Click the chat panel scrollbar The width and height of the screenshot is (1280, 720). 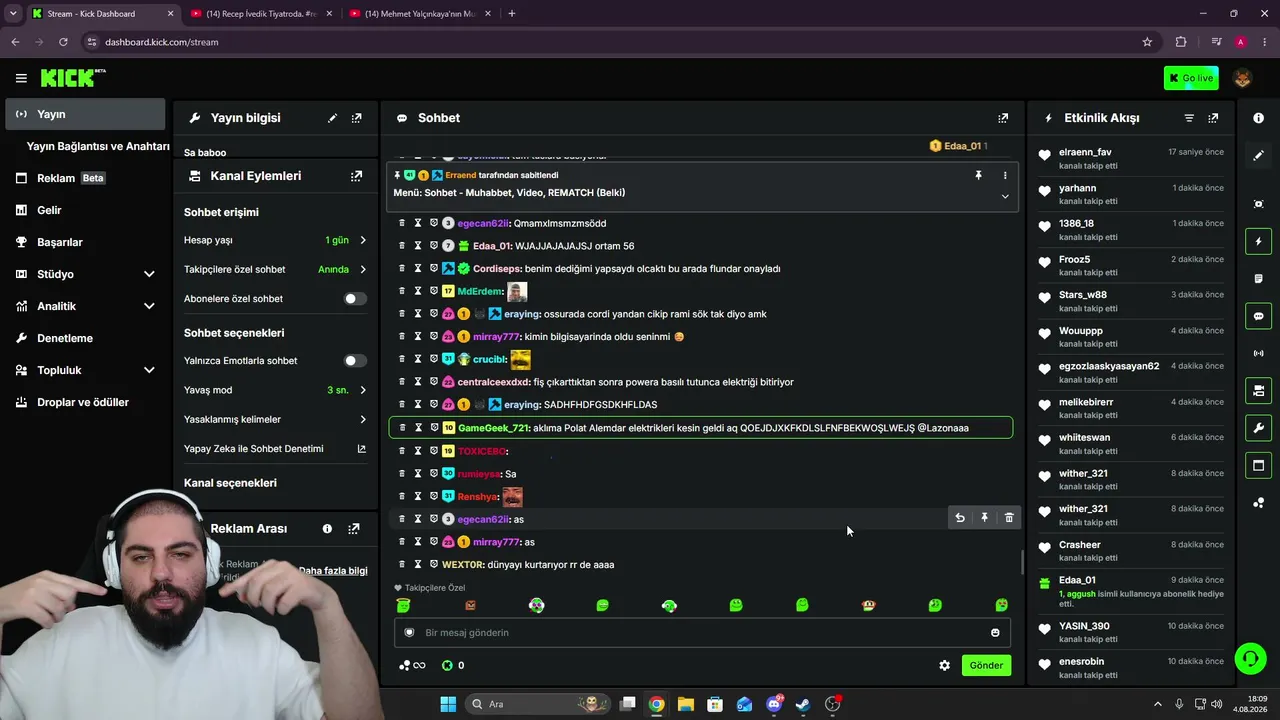(1022, 562)
